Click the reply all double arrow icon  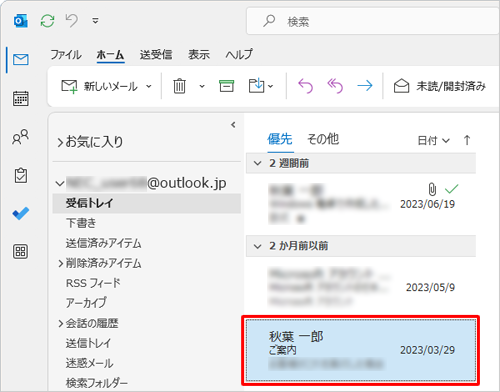pos(335,86)
